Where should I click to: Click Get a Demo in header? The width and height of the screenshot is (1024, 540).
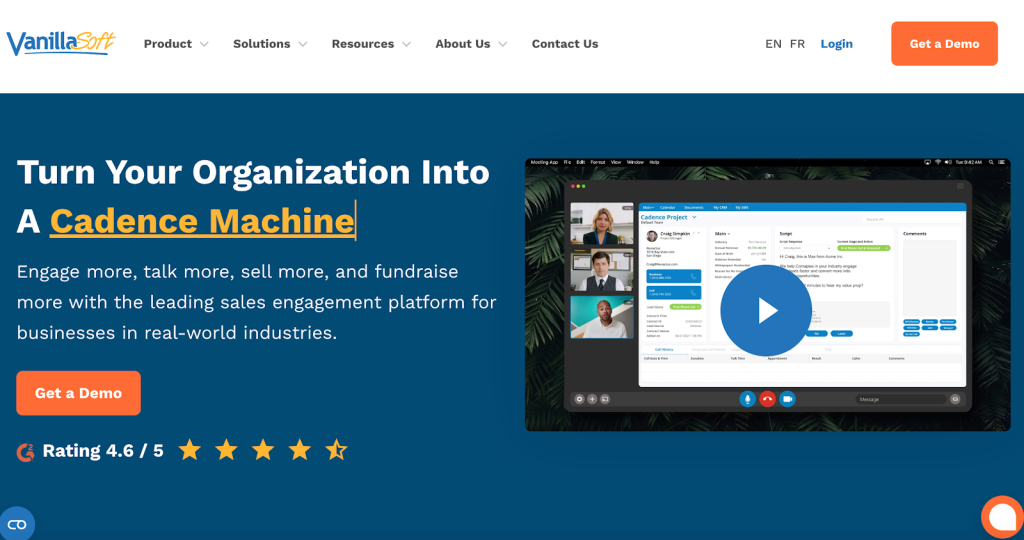point(944,44)
